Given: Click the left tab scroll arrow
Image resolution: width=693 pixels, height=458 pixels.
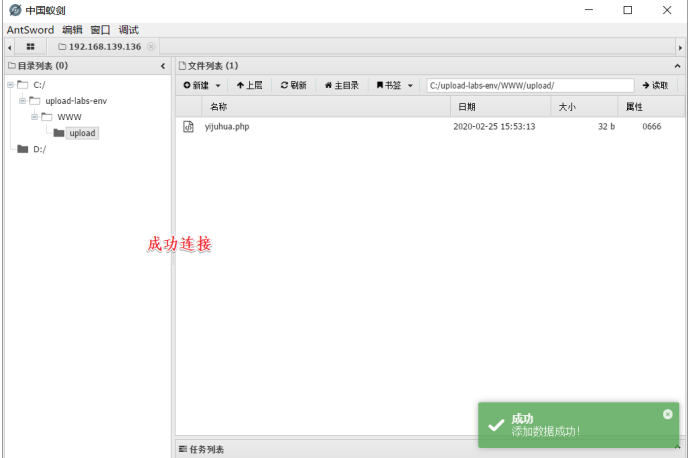Looking at the screenshot, I should (x=9, y=47).
